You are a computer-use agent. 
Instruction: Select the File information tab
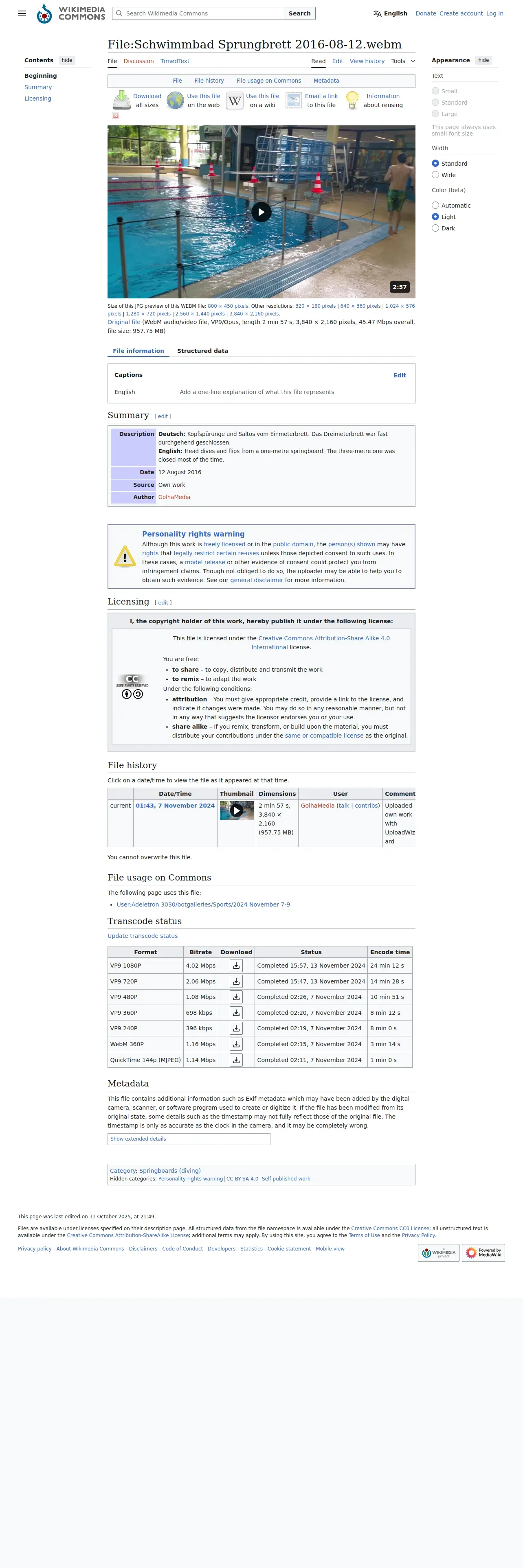click(x=138, y=350)
